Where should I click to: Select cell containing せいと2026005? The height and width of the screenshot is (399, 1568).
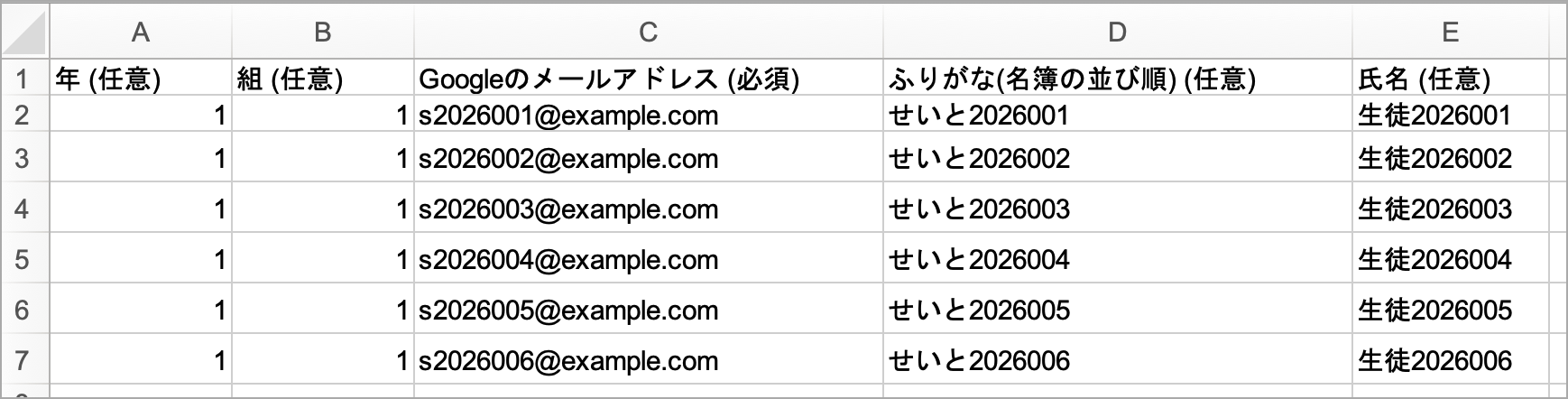(x=1117, y=310)
